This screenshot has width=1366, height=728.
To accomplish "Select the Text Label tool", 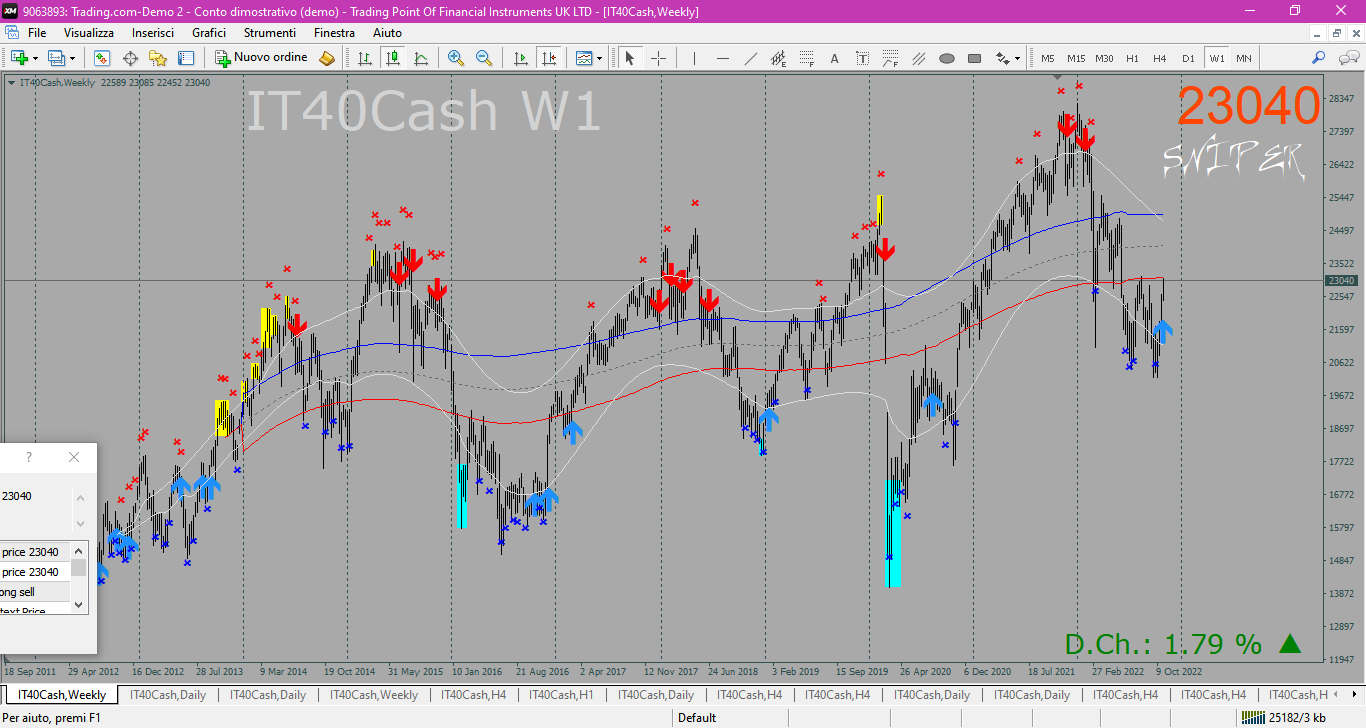I will point(862,58).
